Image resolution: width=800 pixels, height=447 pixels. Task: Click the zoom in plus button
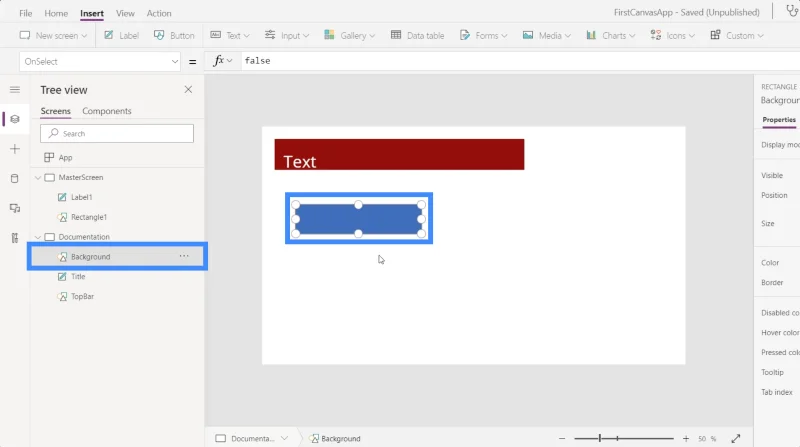(686, 438)
